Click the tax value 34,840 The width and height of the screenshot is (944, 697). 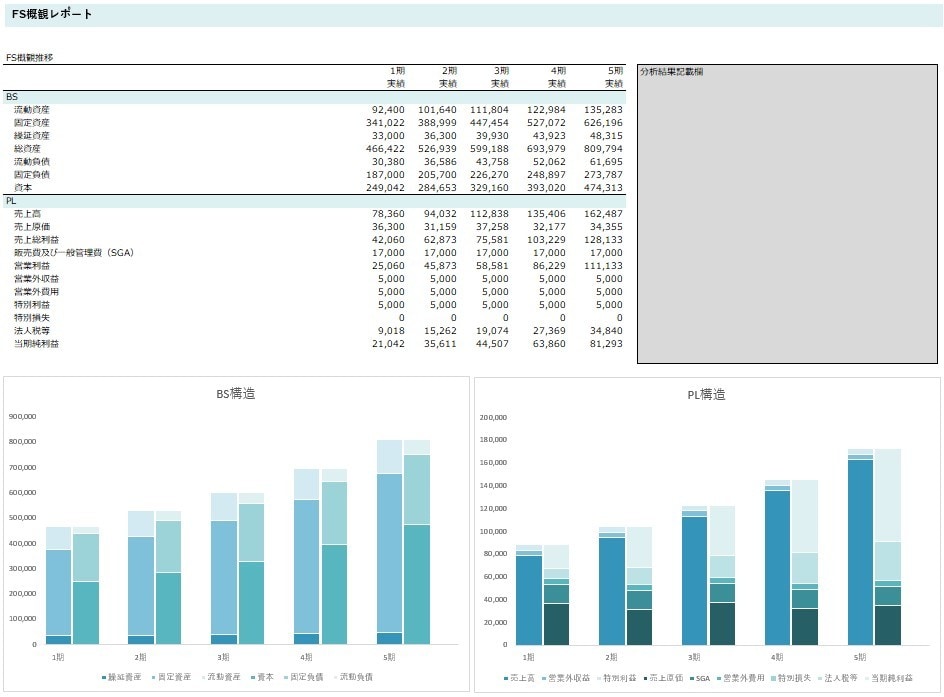pyautogui.click(x=606, y=330)
